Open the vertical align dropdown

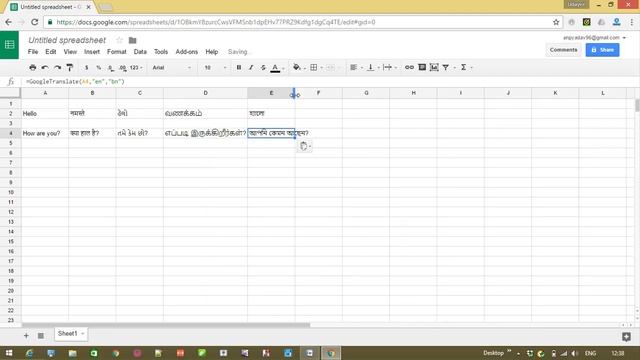(x=372, y=67)
